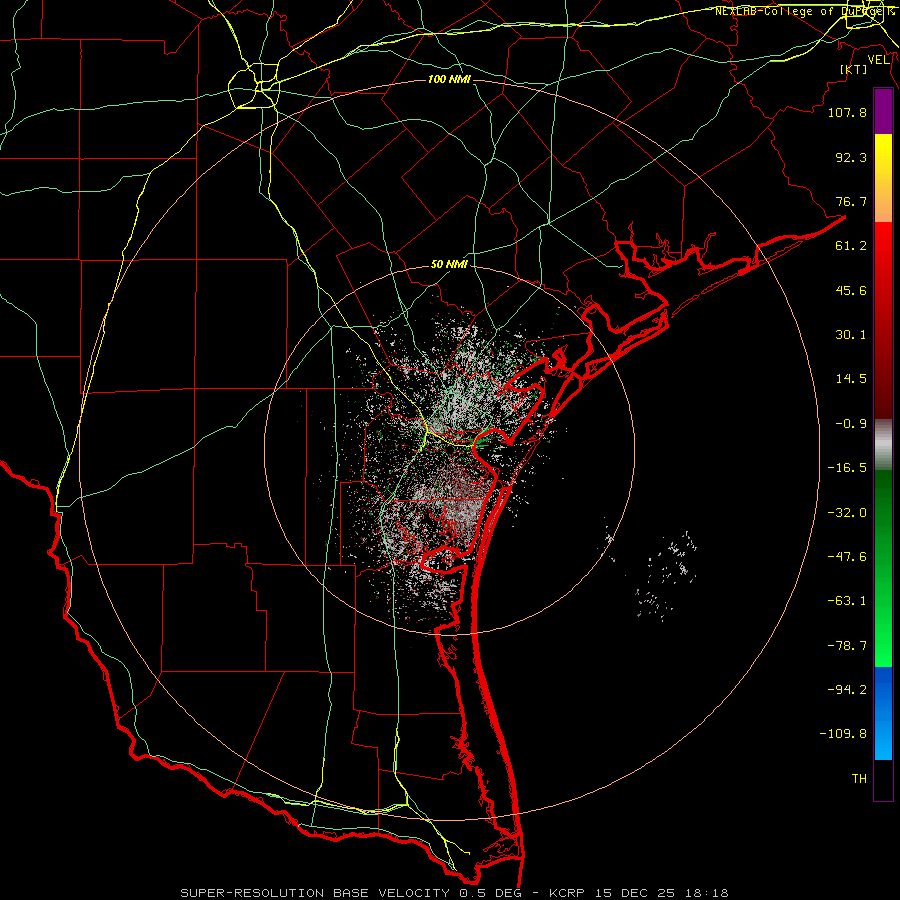Select the -32.0 velocity scale value
Image resolution: width=900 pixels, height=900 pixels.
(847, 513)
